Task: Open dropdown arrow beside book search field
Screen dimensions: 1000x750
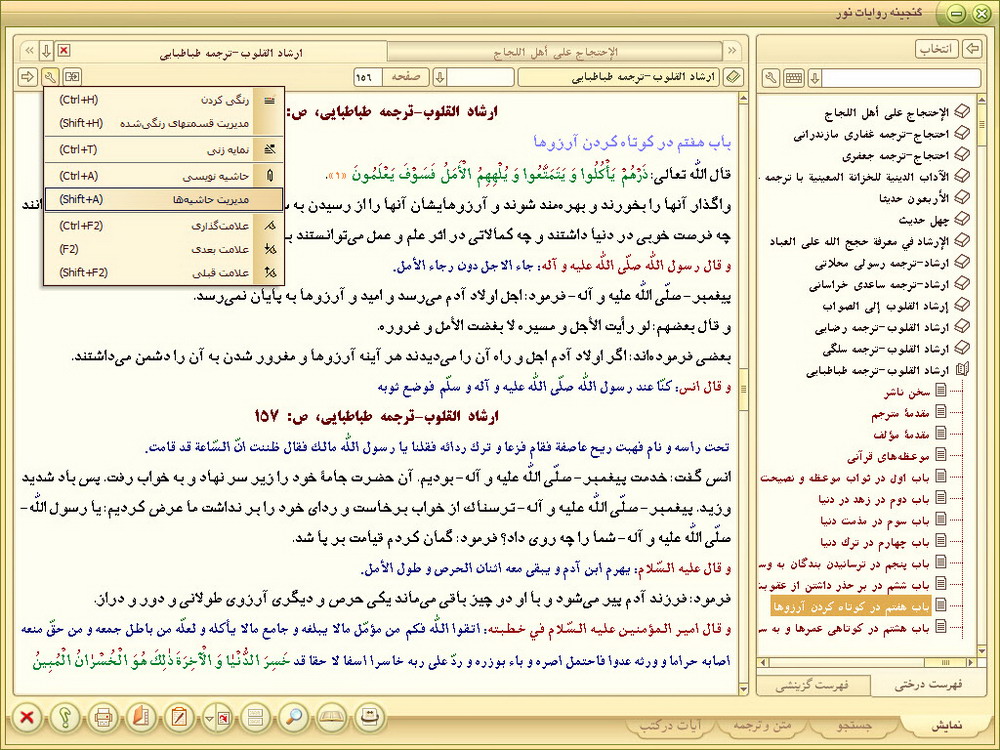Action: coord(814,78)
